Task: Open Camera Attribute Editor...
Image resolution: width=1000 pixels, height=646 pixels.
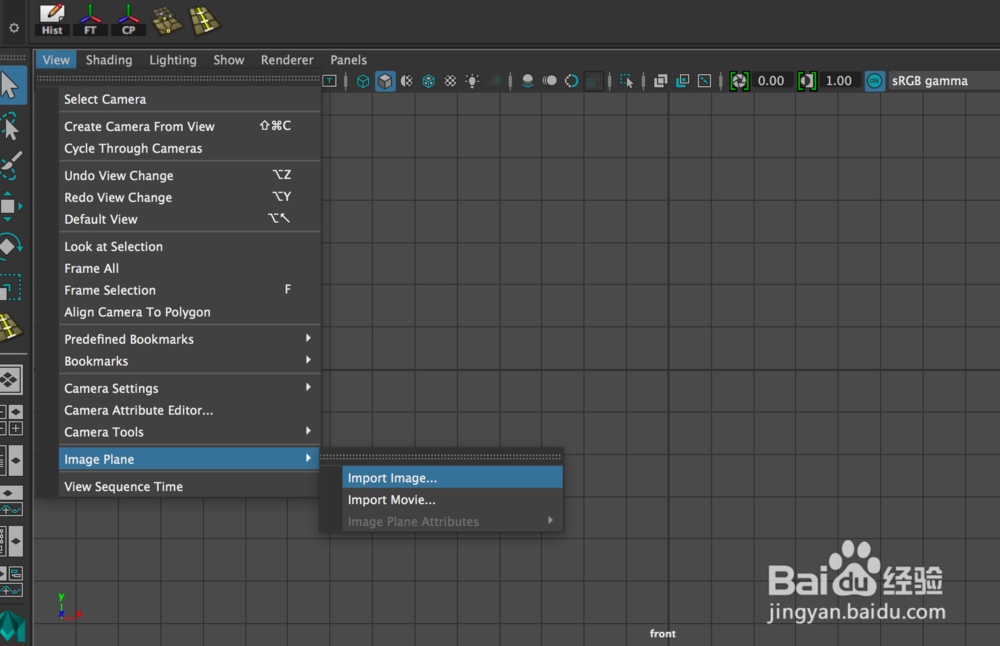Action: 189,410
